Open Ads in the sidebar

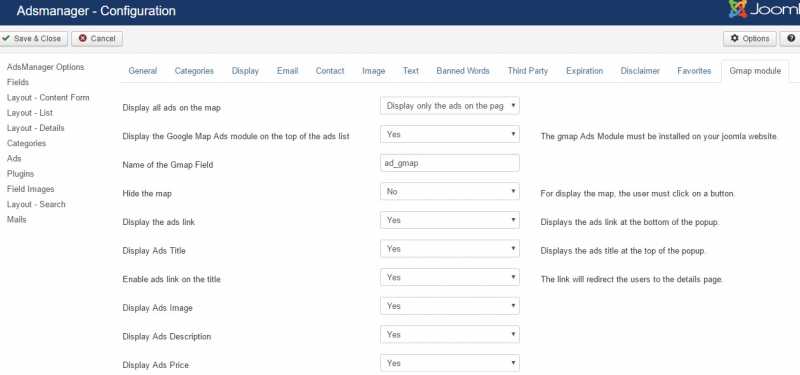click(14, 159)
